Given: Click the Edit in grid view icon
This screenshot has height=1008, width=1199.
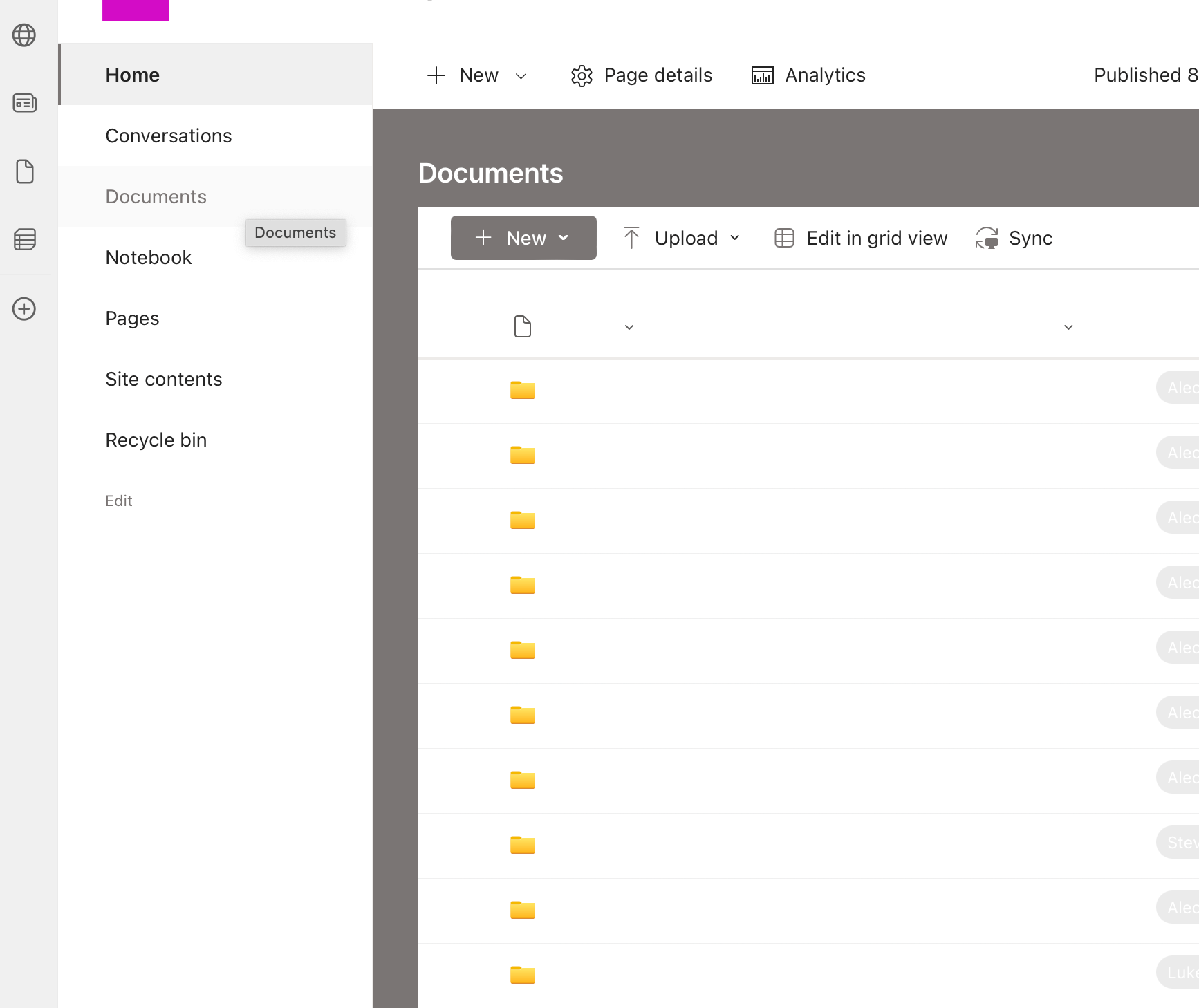Looking at the screenshot, I should (x=784, y=238).
